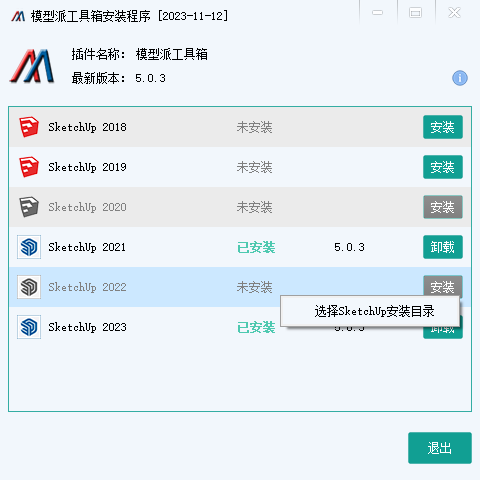480x480 pixels.
Task: Click the red SketchUp 2018 icon
Action: coord(29,127)
